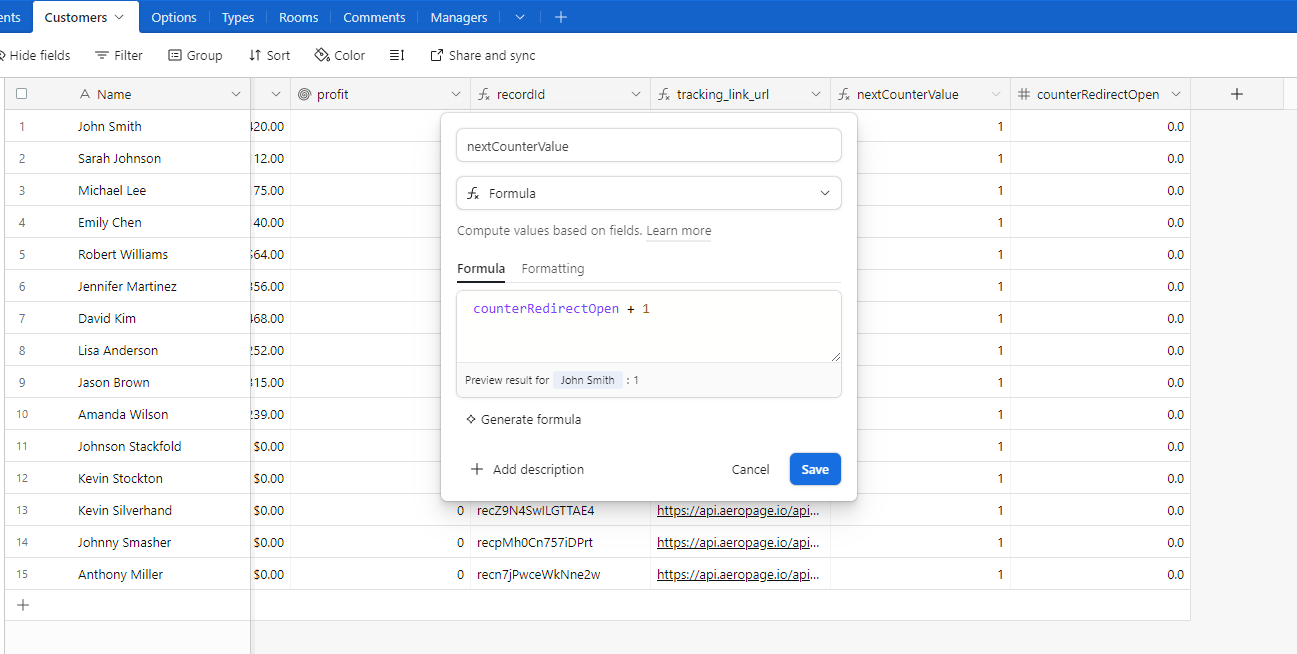
Task: Switch to the Types table tab
Action: tap(238, 17)
